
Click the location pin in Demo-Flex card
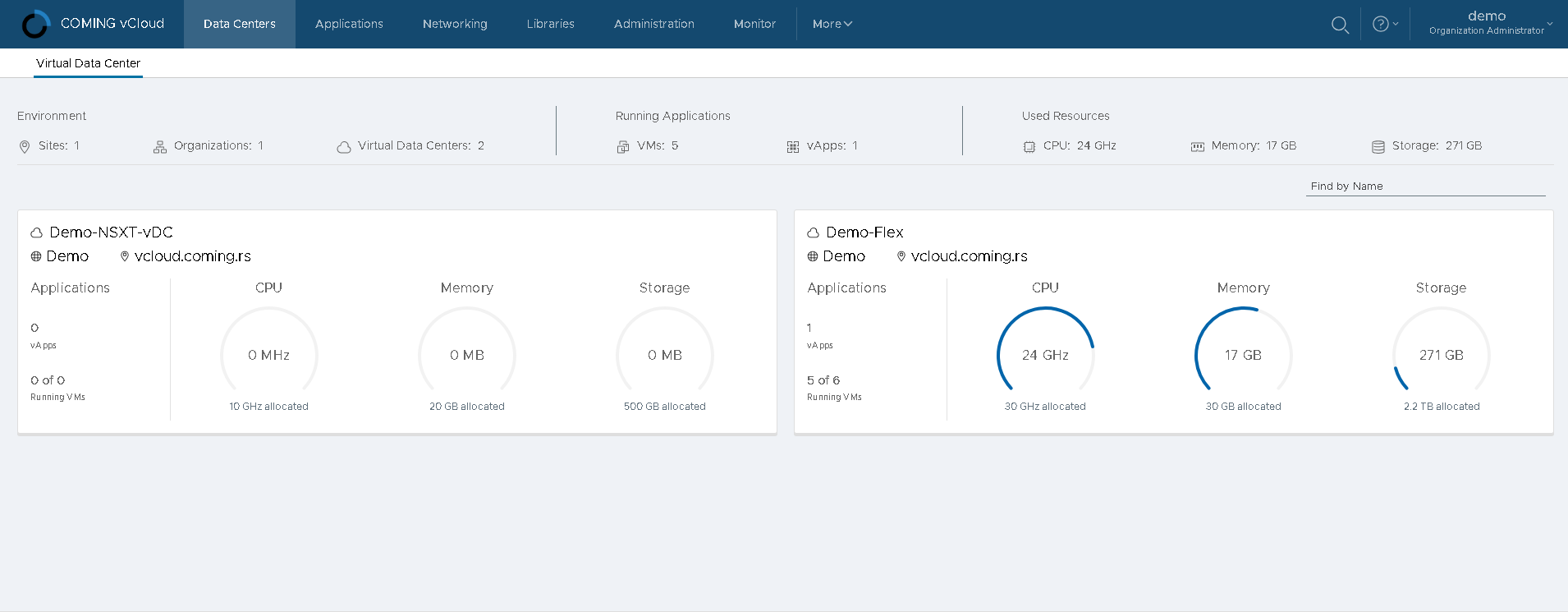tap(901, 256)
